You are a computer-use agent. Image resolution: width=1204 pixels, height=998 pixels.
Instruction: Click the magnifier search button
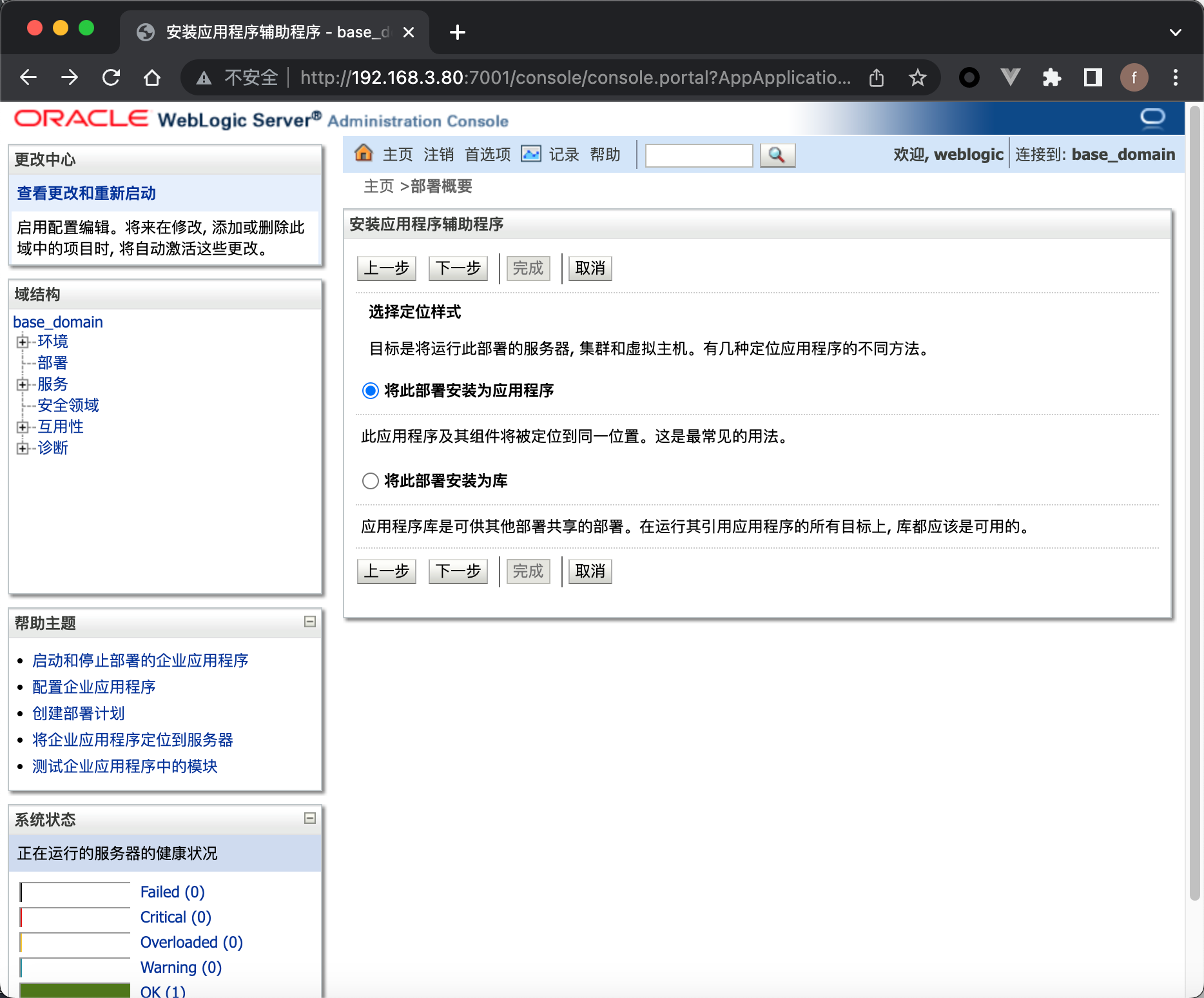point(777,155)
